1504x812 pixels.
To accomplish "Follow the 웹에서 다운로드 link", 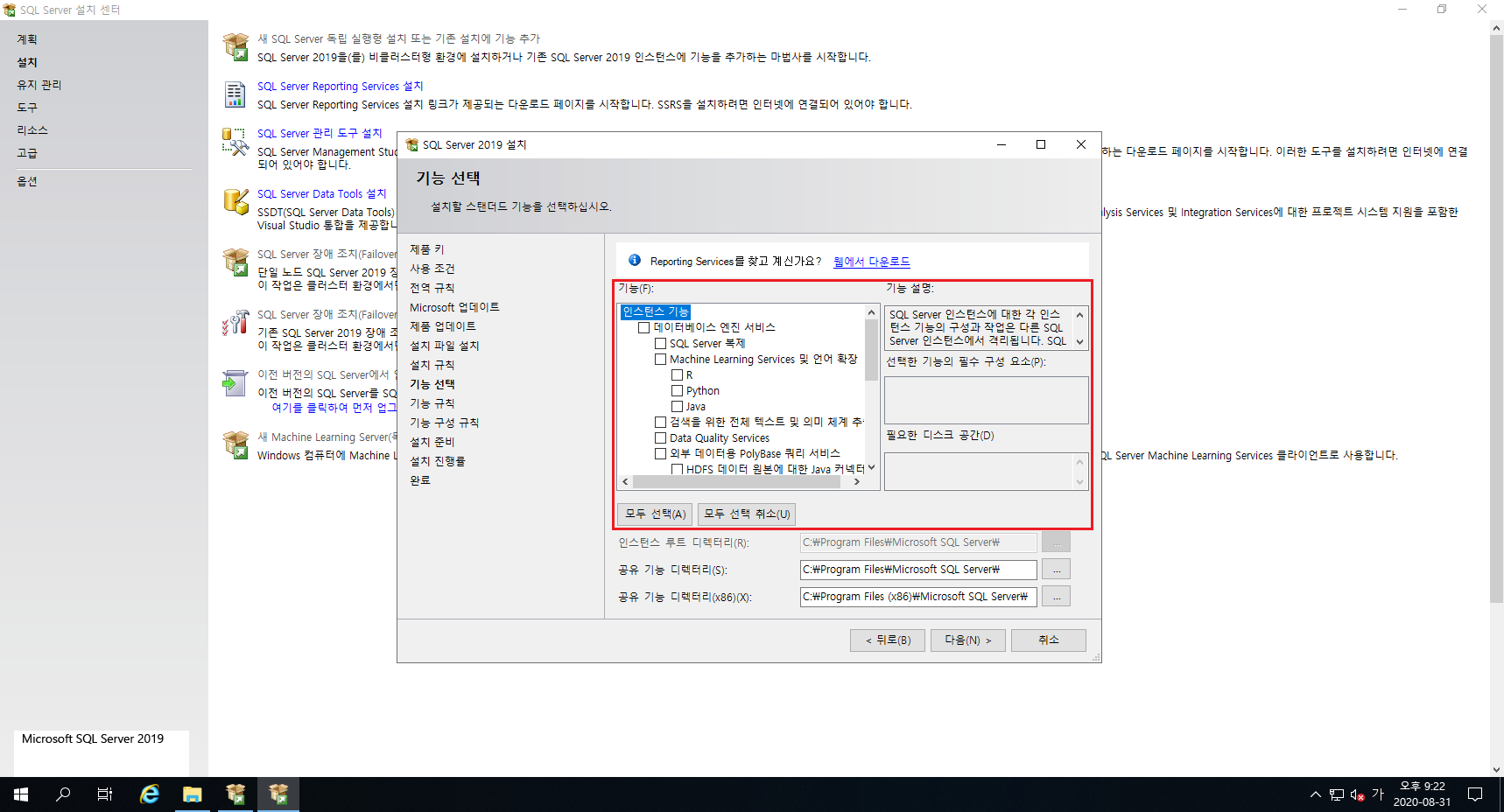I will tap(871, 262).
